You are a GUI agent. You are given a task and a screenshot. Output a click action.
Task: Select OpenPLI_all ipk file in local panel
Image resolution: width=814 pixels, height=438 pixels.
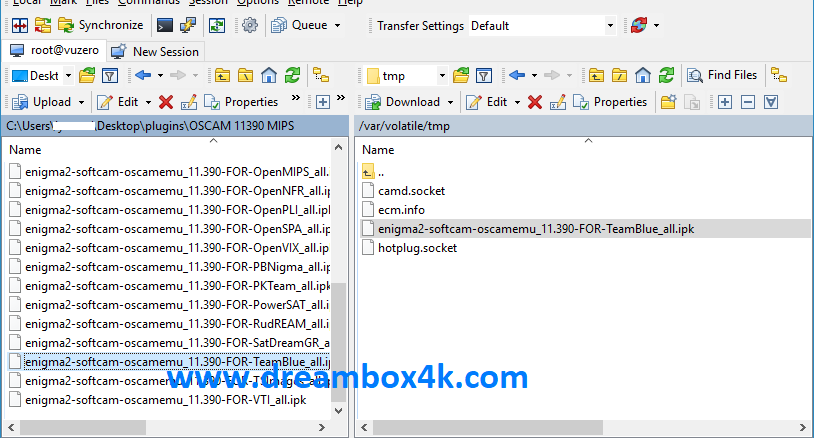point(169,210)
